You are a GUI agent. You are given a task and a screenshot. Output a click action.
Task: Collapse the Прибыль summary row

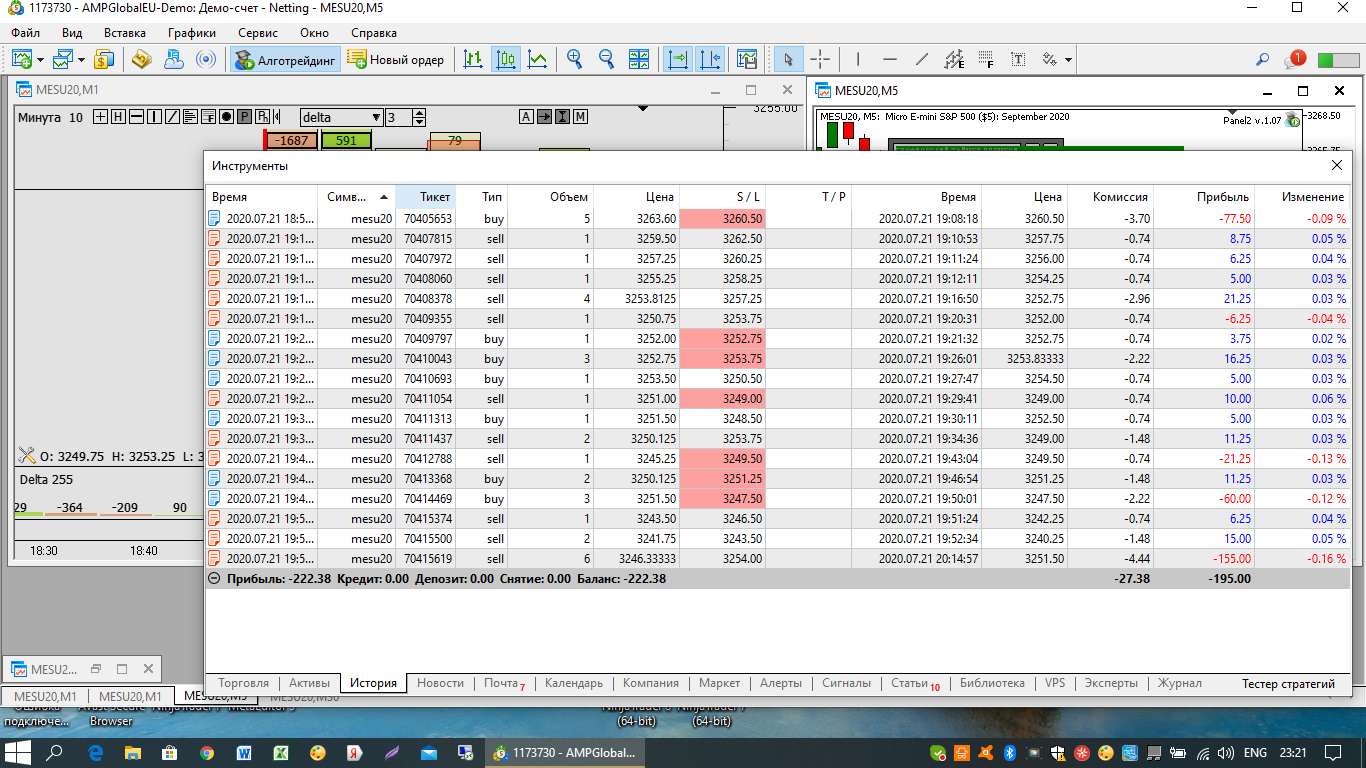(x=214, y=579)
